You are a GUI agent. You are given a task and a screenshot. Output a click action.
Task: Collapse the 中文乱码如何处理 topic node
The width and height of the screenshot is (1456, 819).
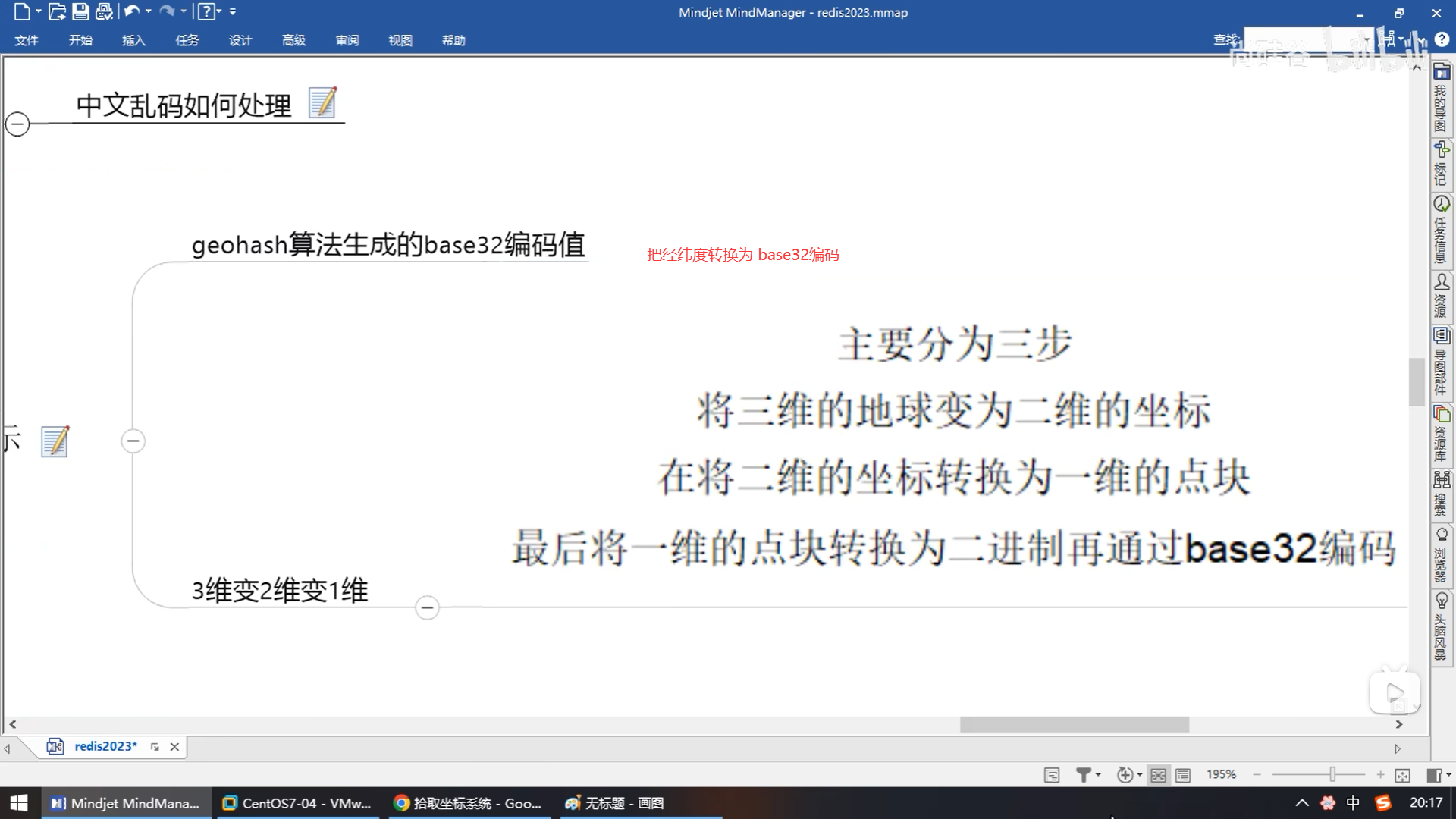tap(17, 124)
